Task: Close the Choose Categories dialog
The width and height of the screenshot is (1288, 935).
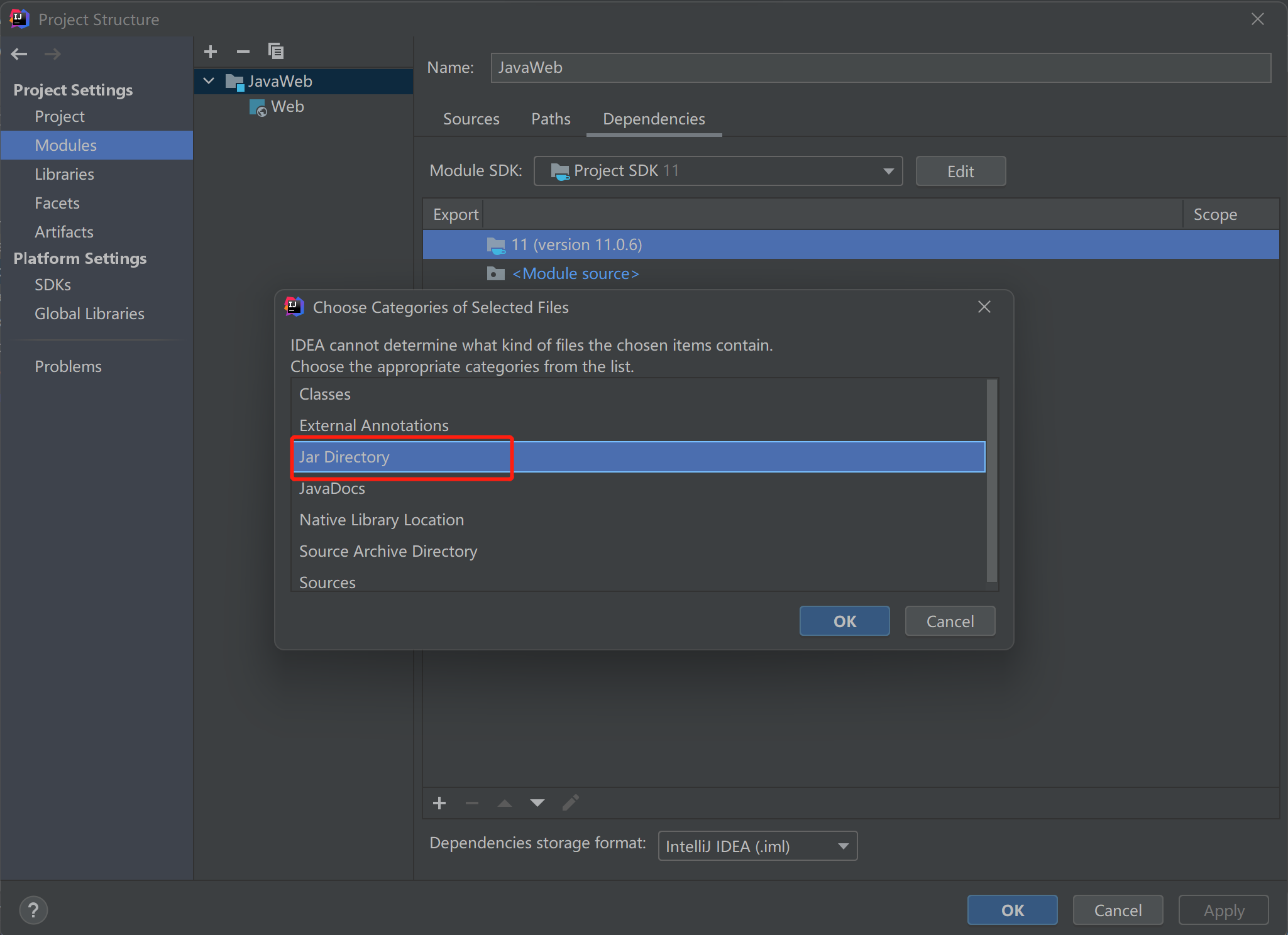Action: point(984,307)
